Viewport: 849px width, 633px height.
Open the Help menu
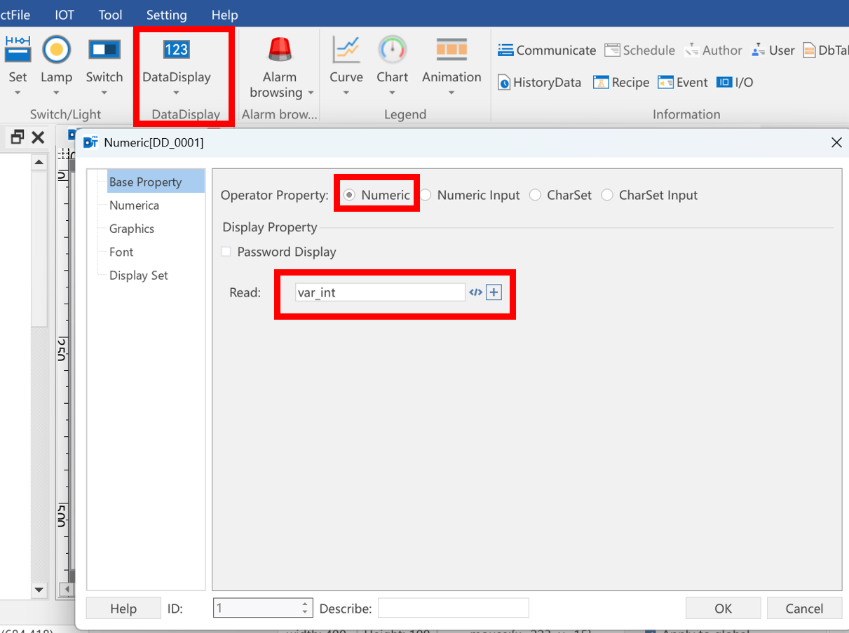pos(224,15)
